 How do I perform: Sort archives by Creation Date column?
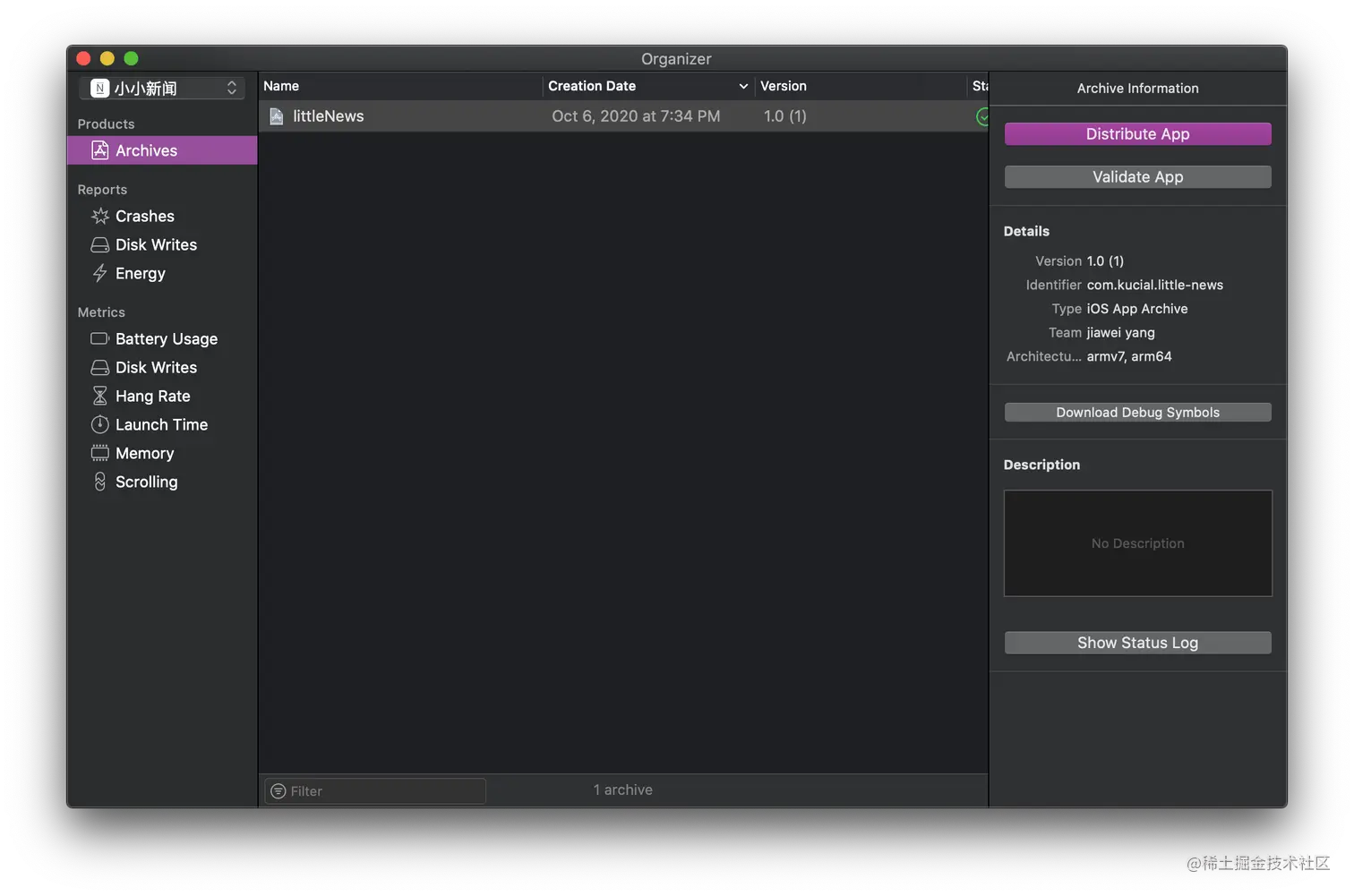click(x=648, y=86)
